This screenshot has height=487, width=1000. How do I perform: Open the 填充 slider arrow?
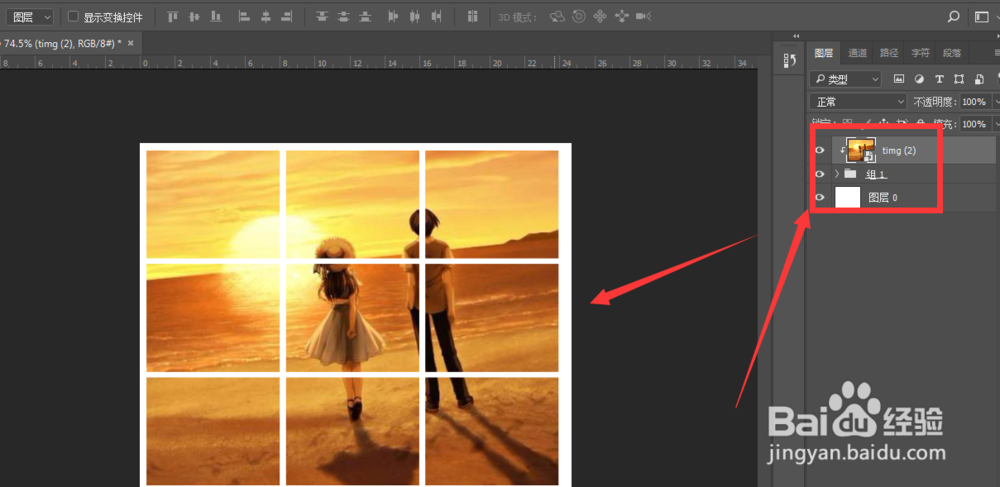995,124
